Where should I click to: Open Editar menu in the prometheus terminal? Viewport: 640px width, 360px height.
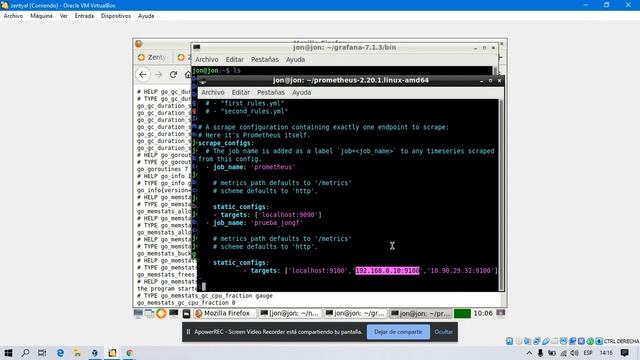(x=241, y=93)
